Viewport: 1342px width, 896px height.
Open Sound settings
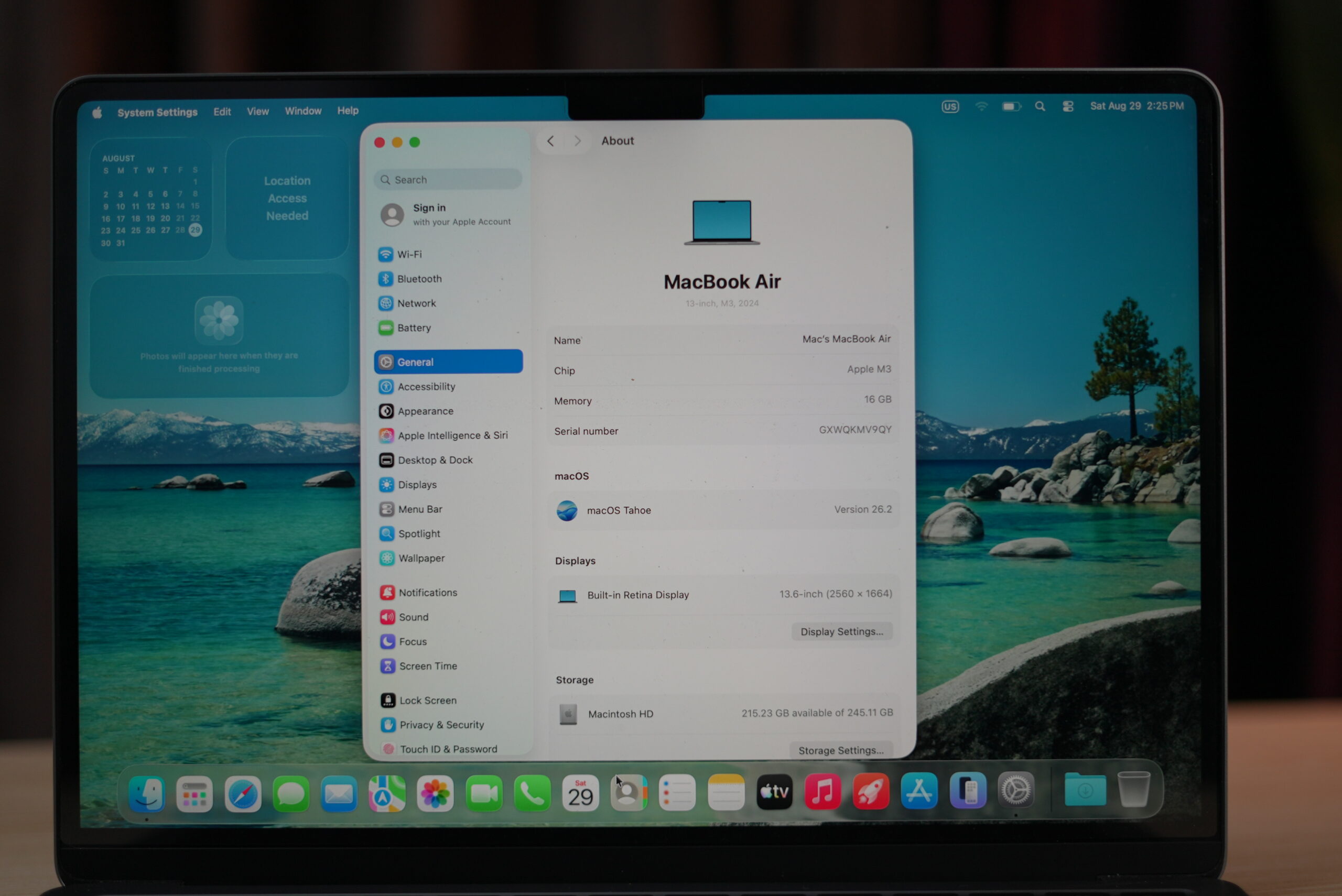click(450, 617)
